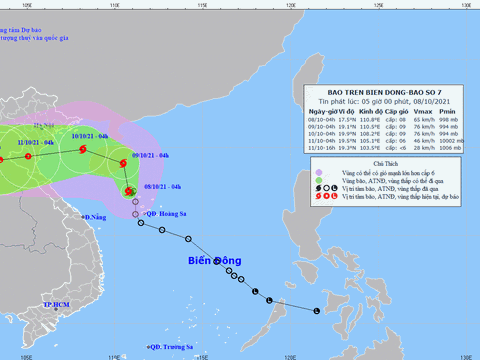Screen dimensions: 480x360
Task: Click the red forecast-storm symbols in legend
Action: (326, 196)
